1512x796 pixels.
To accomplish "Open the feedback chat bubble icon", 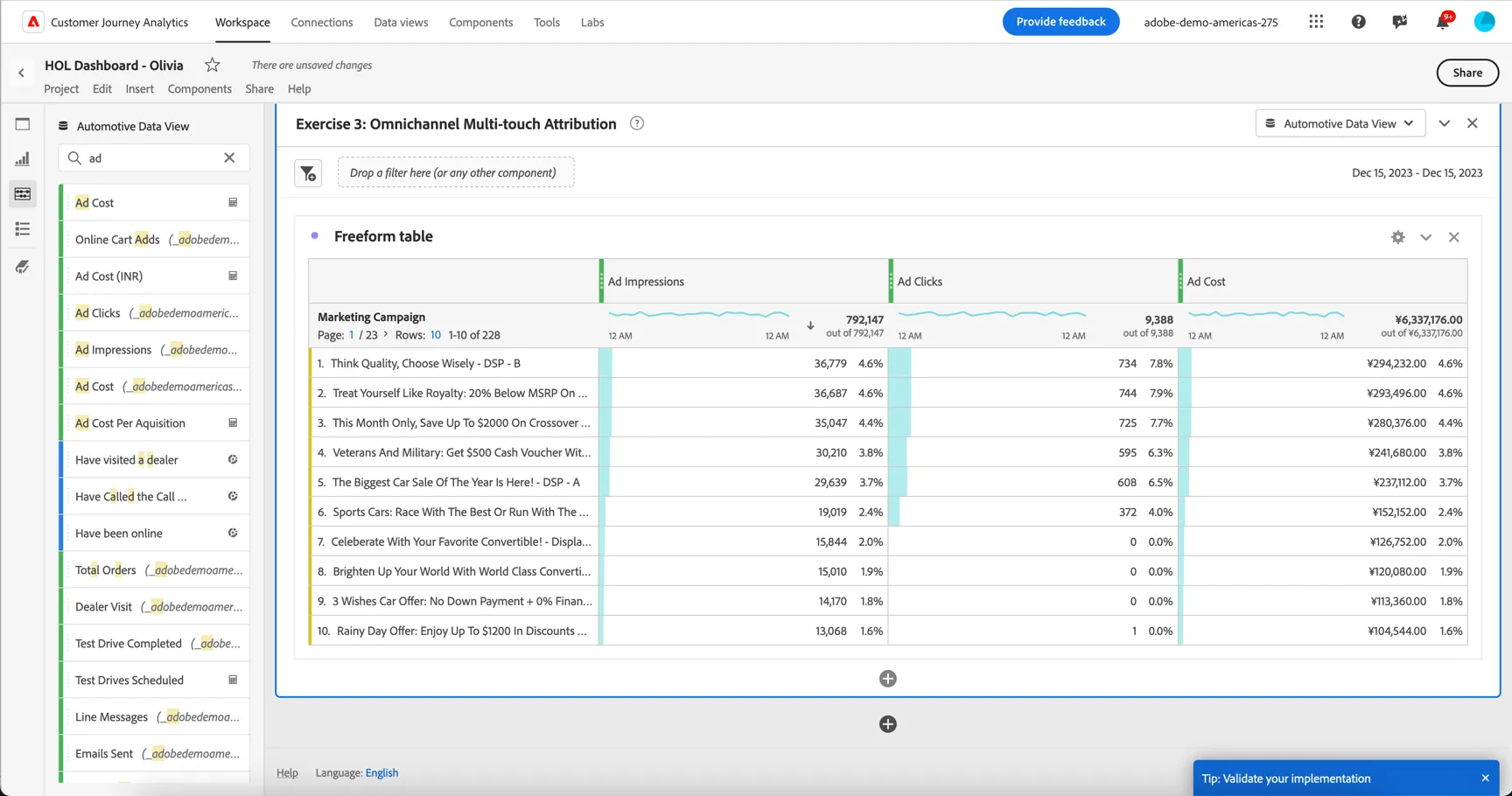I will (x=1400, y=22).
